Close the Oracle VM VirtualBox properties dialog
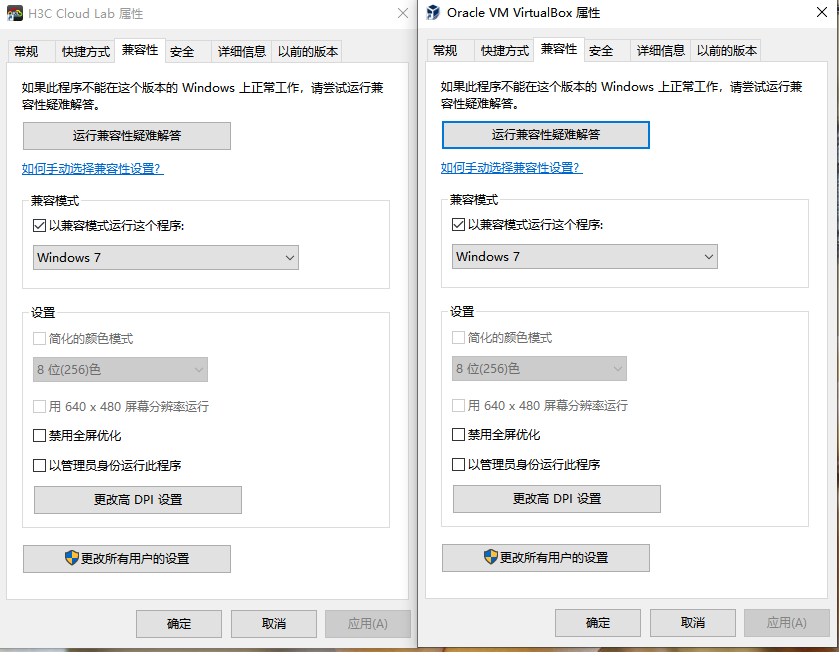839x652 pixels. [820, 13]
